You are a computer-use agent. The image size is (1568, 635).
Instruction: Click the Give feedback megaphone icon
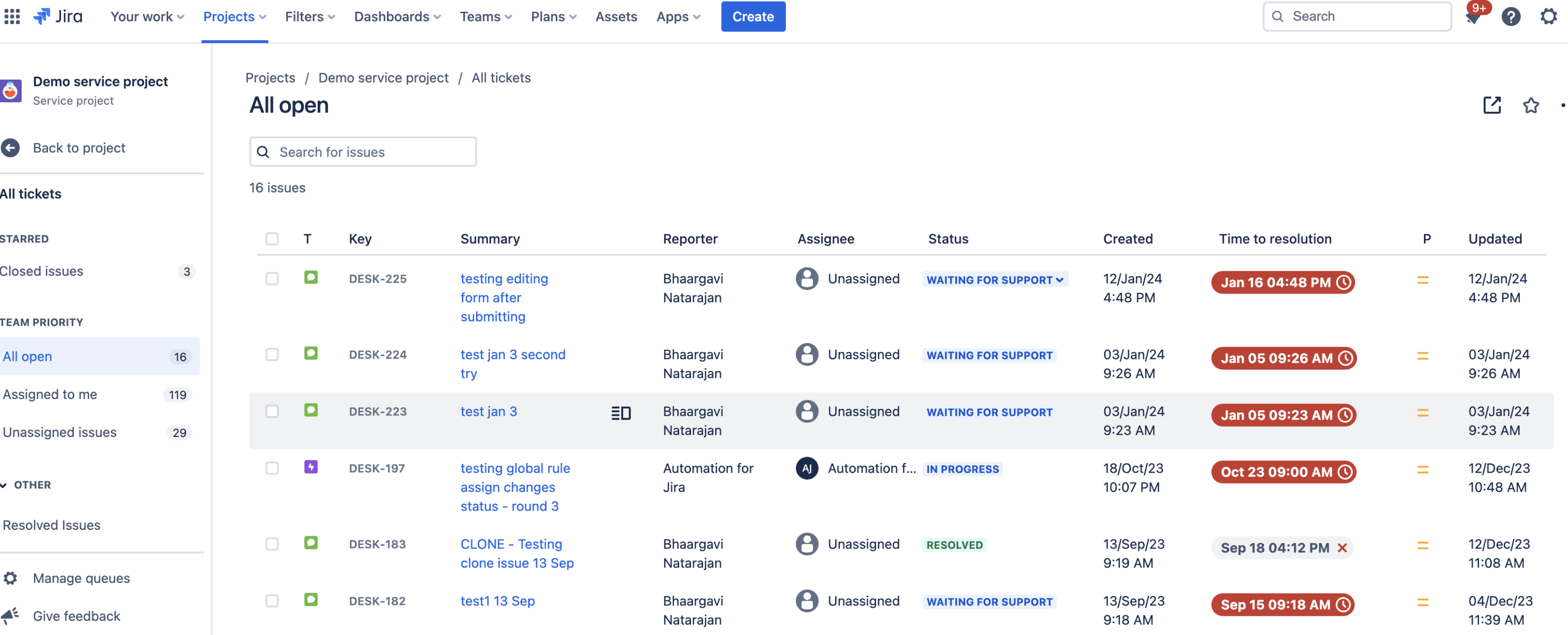pyautogui.click(x=11, y=615)
